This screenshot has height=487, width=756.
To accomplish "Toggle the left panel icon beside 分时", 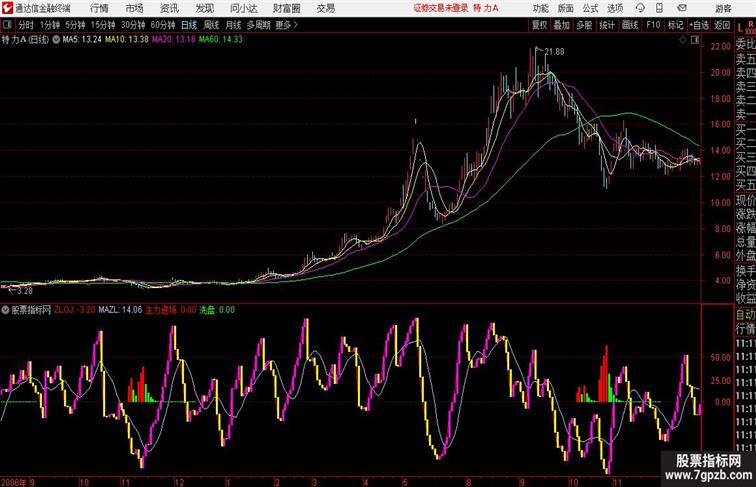I will (7, 25).
